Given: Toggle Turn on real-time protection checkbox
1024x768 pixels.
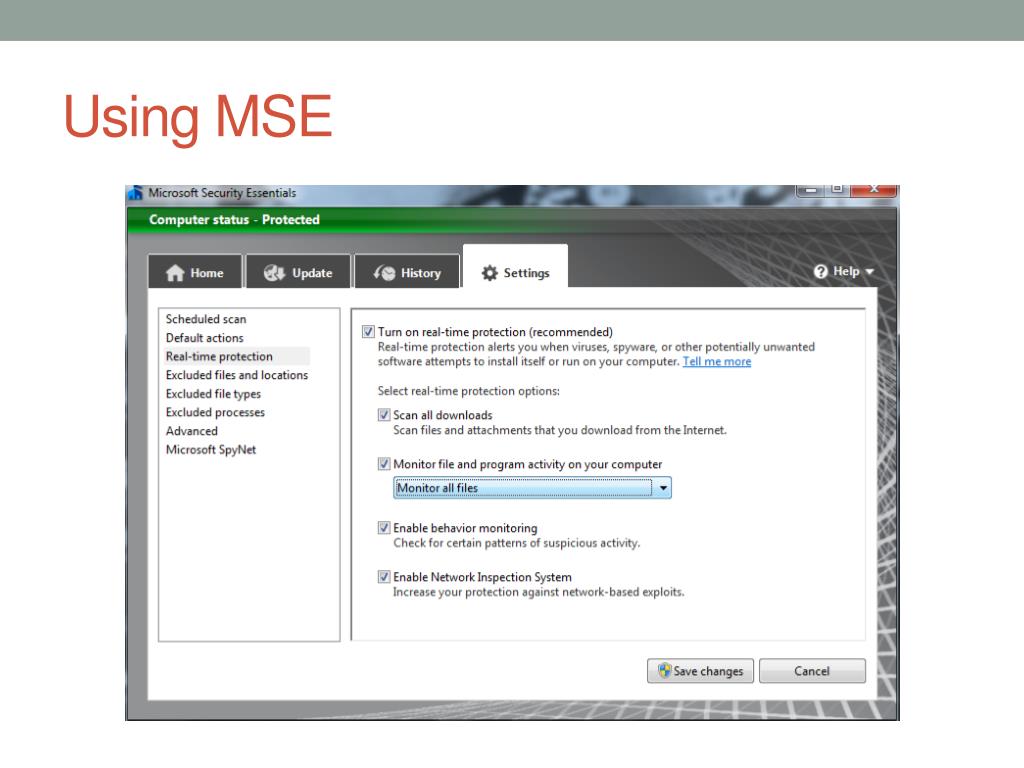Looking at the screenshot, I should coord(368,332).
